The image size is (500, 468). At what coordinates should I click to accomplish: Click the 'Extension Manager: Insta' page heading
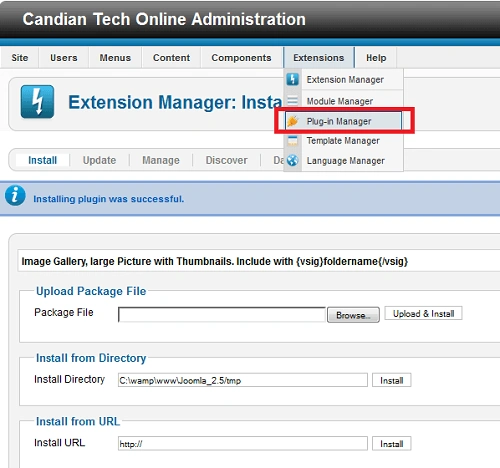click(x=175, y=102)
